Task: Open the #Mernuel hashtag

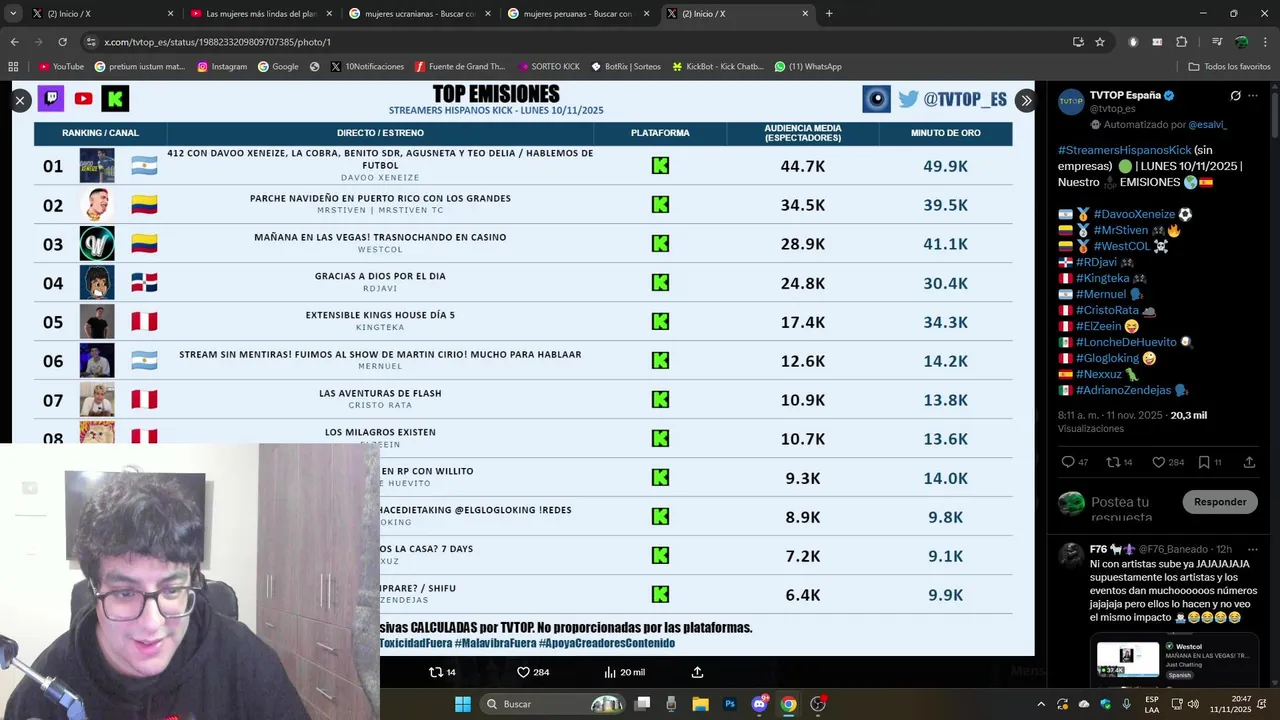Action: tap(1101, 294)
